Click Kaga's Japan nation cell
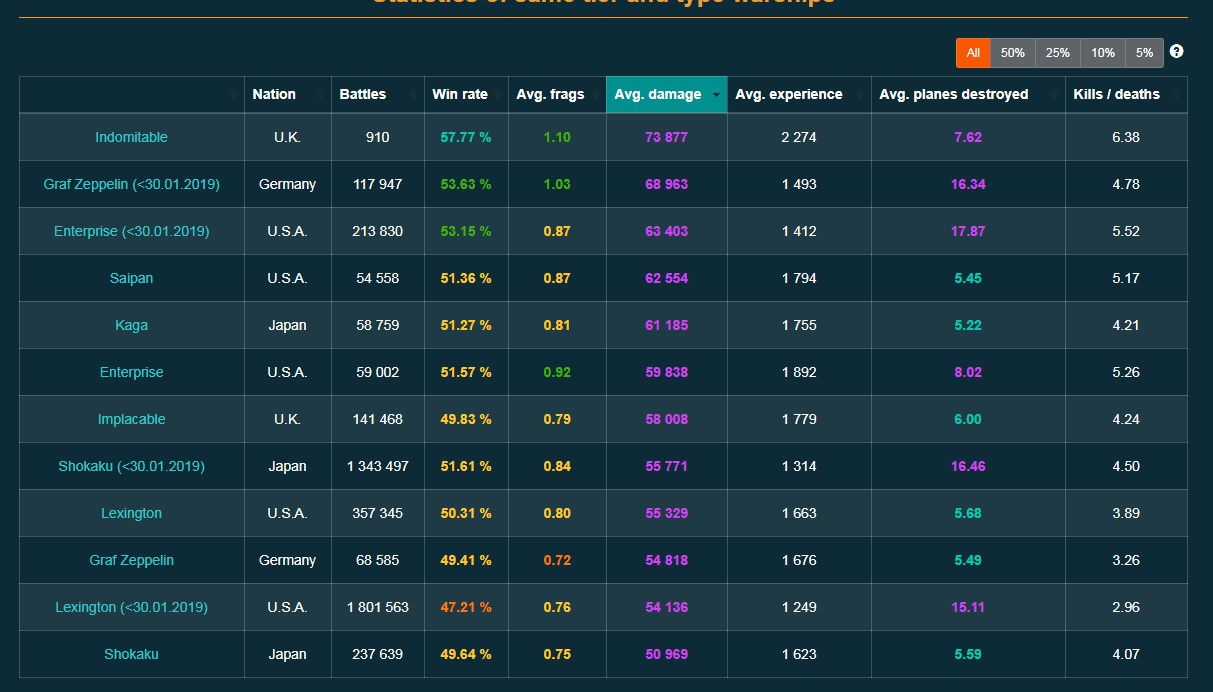Viewport: 1213px width, 692px height. click(287, 325)
